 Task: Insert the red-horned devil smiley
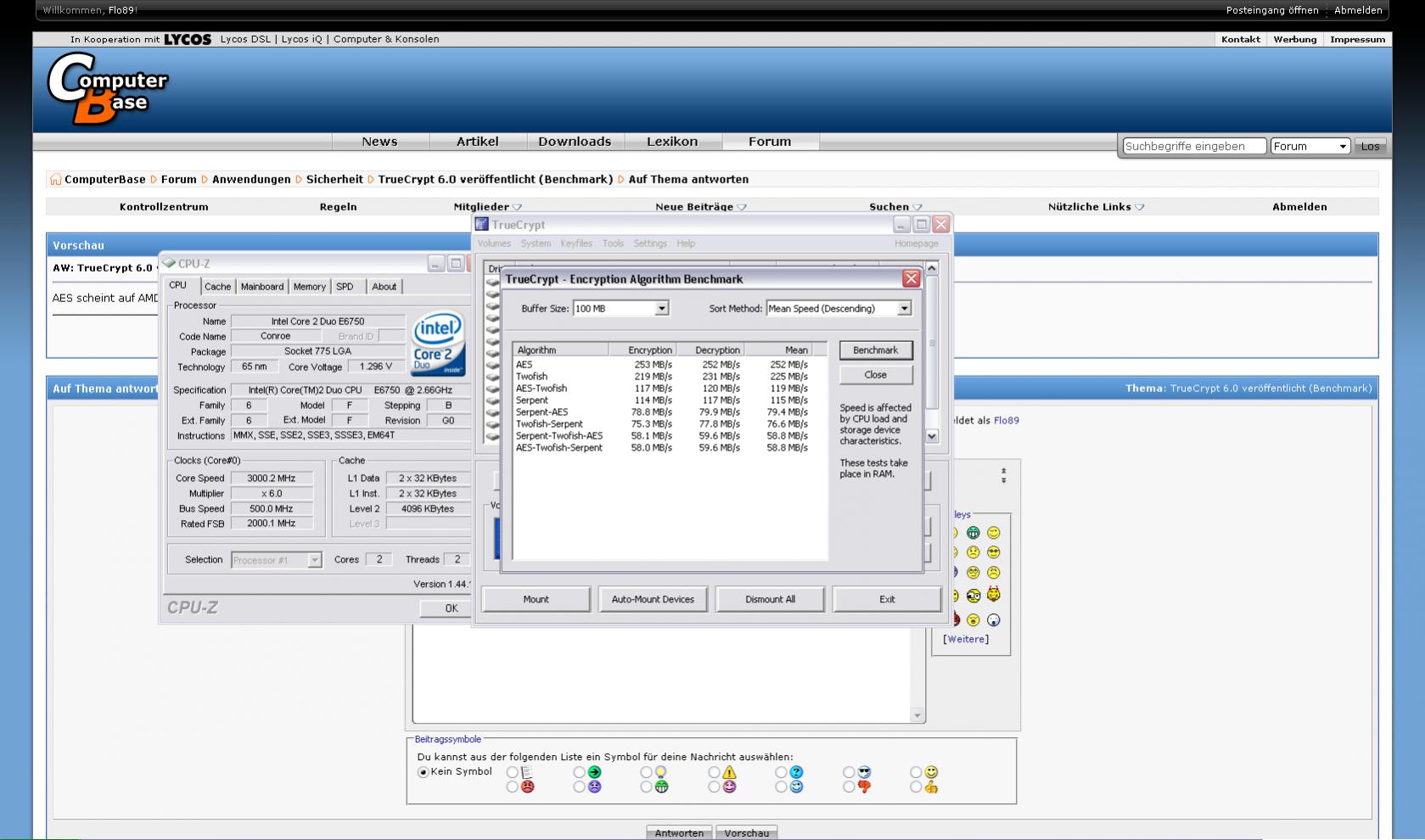point(993,594)
